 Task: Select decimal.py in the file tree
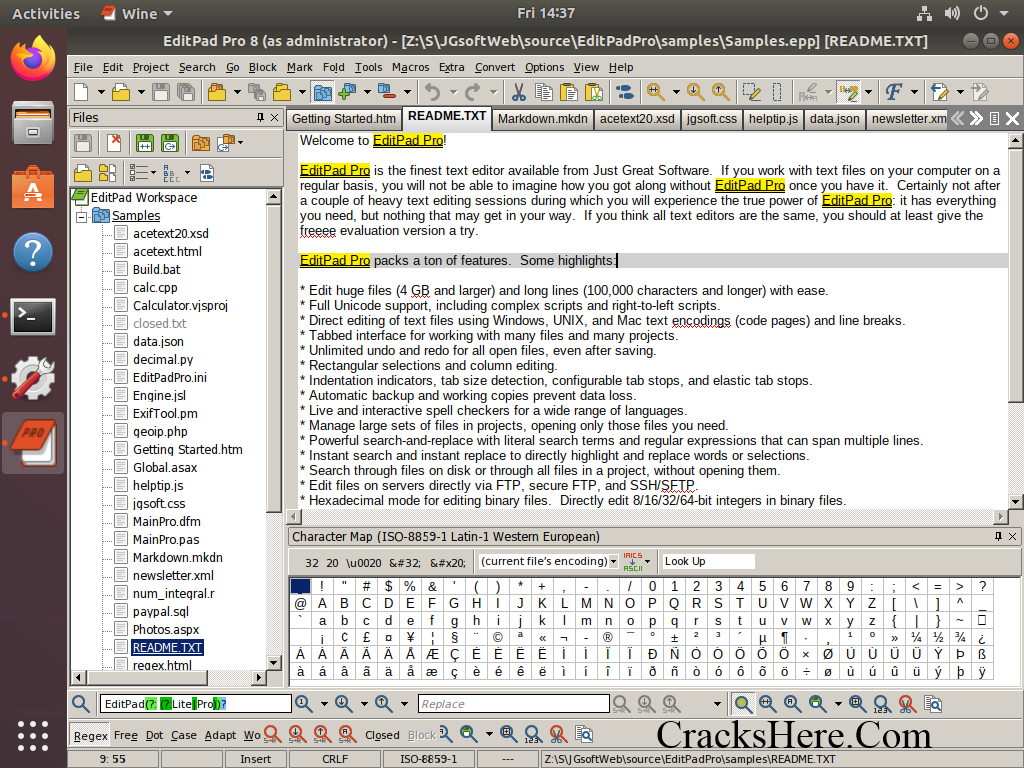pyautogui.click(x=163, y=359)
